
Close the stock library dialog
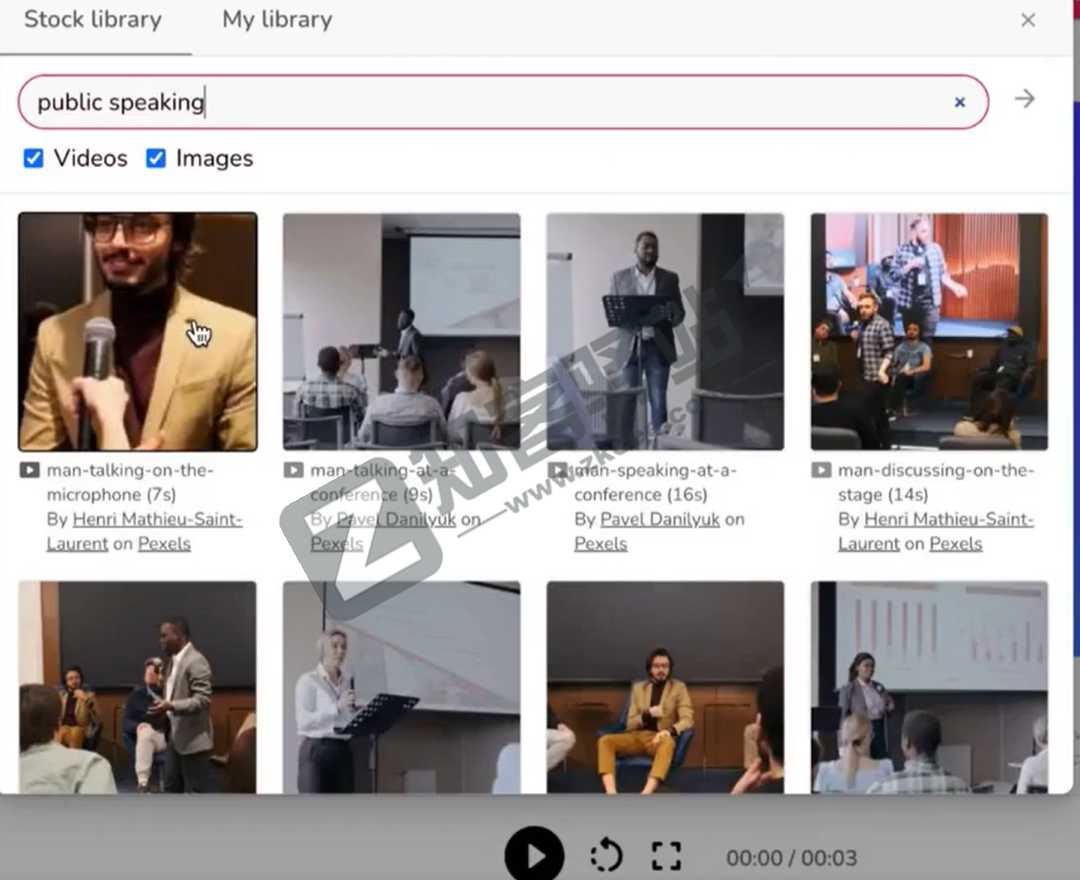pyautogui.click(x=1028, y=20)
